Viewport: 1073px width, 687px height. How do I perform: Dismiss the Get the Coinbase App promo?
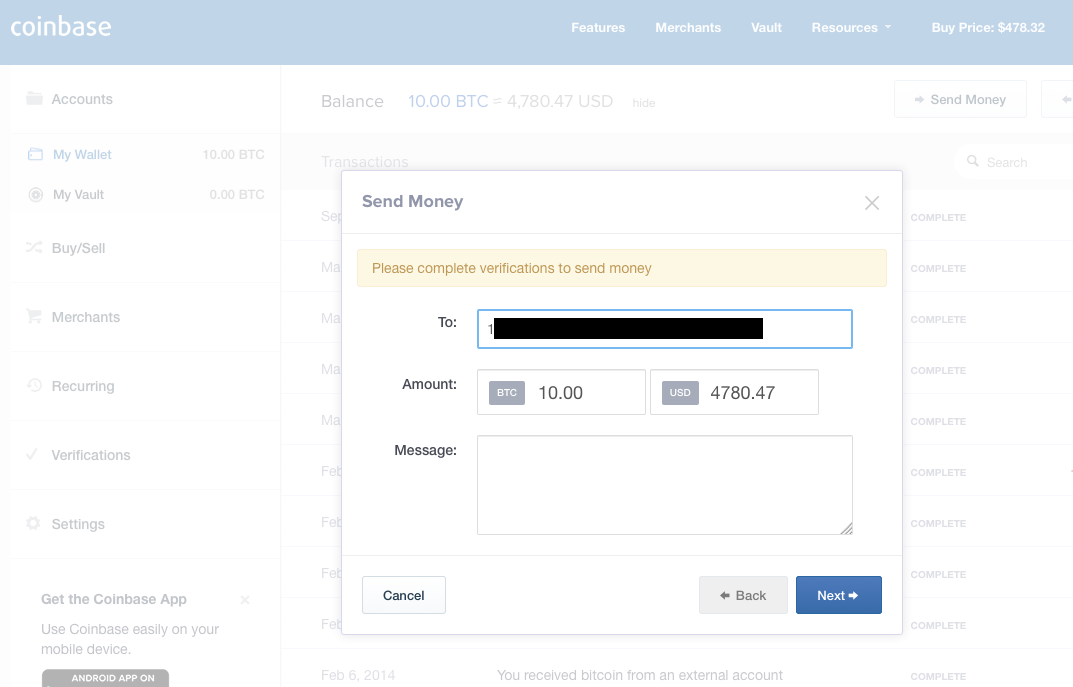245,600
